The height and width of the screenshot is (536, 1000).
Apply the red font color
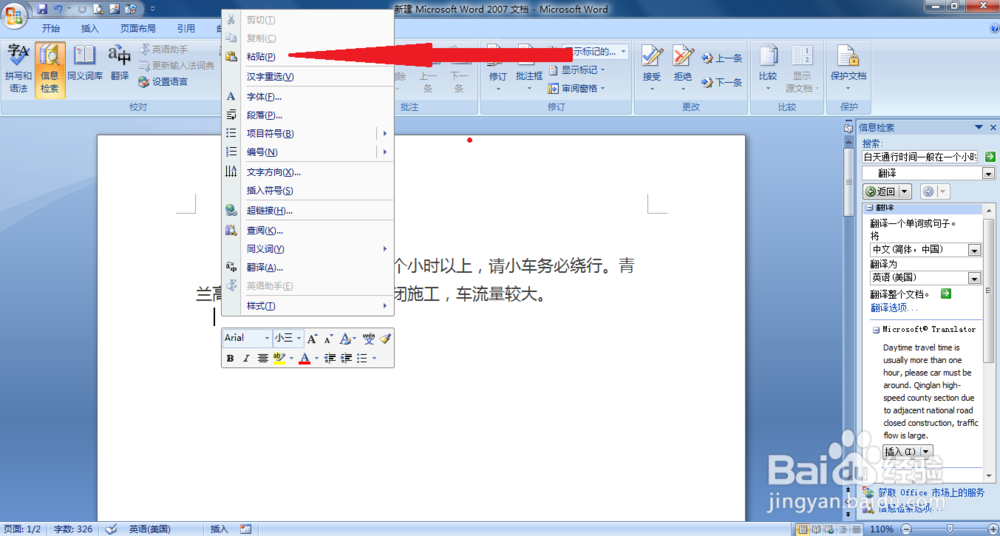[305, 359]
